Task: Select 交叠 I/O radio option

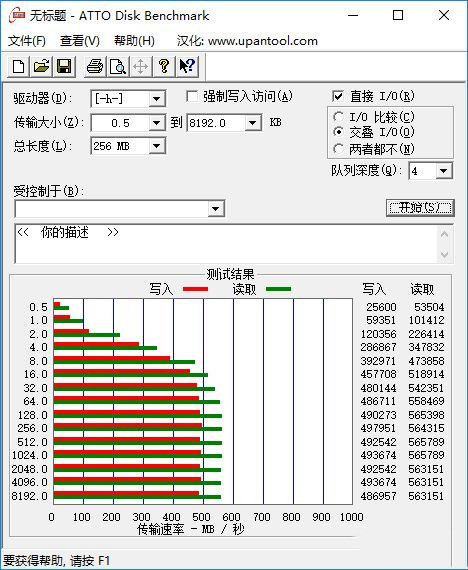Action: (338, 132)
